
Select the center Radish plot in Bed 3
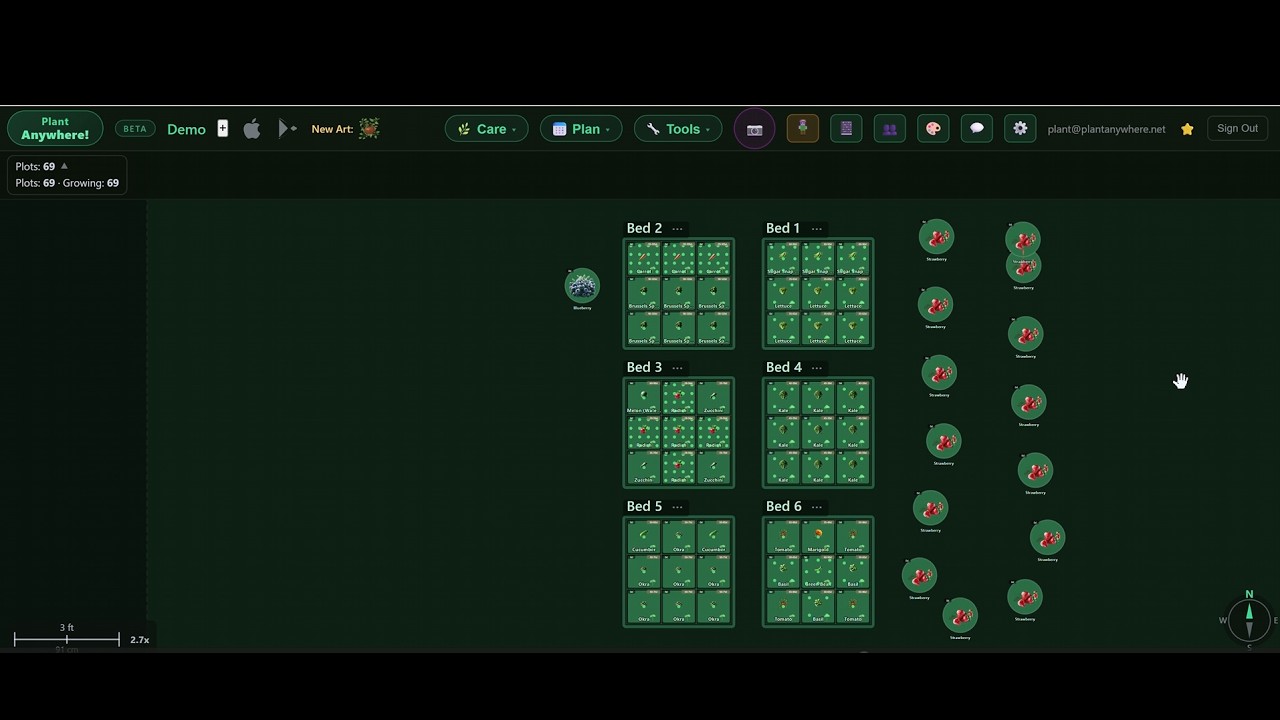click(x=679, y=433)
